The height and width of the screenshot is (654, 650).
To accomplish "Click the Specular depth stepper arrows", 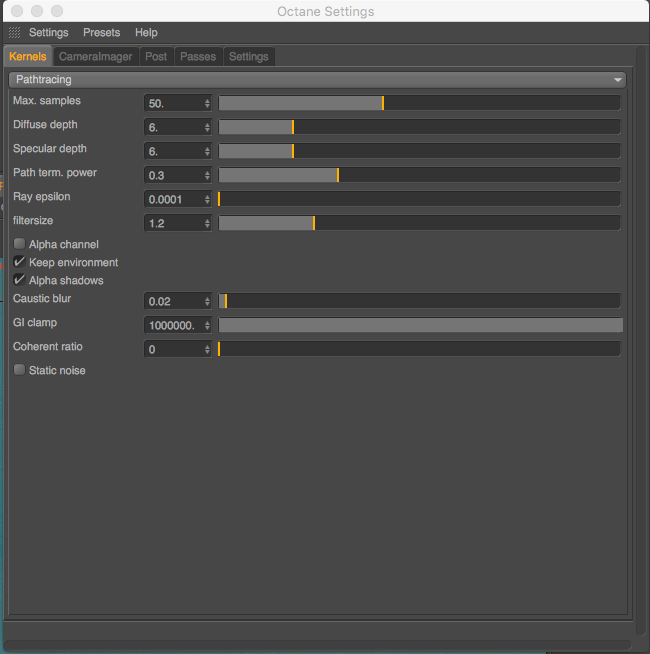I will click(x=207, y=151).
